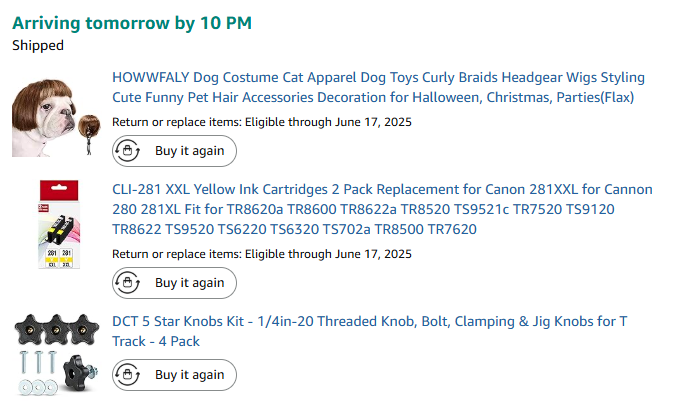Select the return eligibility text under dog costume

[x=262, y=122]
